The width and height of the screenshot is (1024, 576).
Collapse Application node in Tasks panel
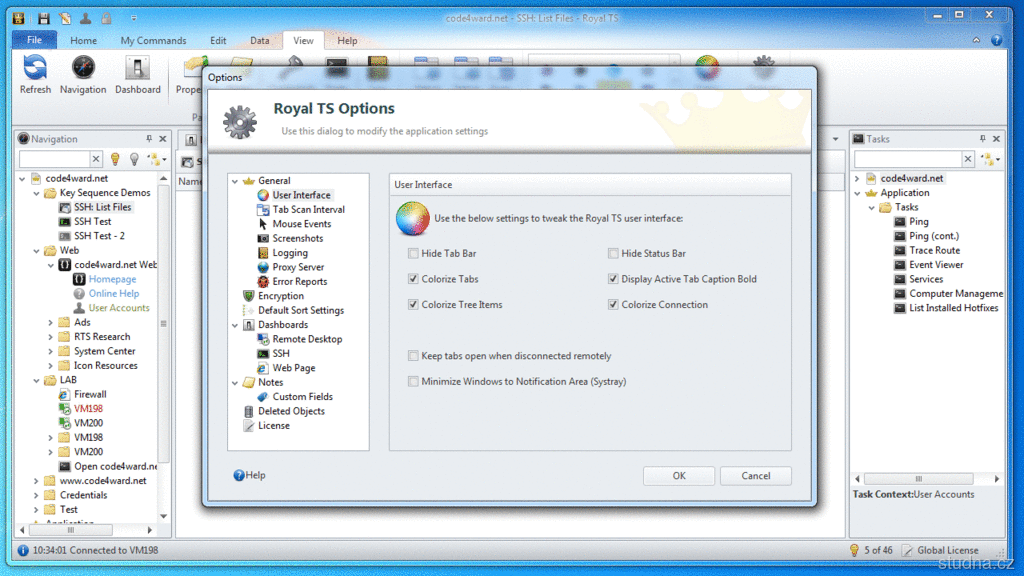(857, 193)
